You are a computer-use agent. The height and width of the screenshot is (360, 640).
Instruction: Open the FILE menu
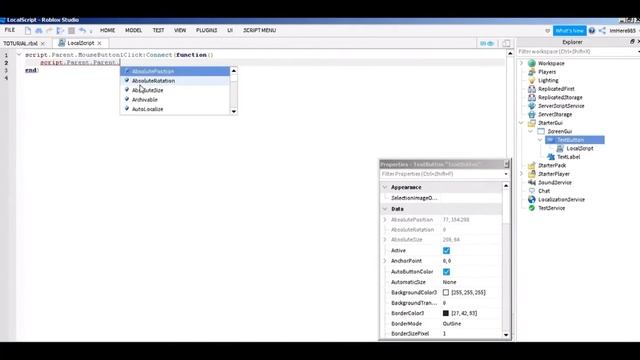coord(10,30)
